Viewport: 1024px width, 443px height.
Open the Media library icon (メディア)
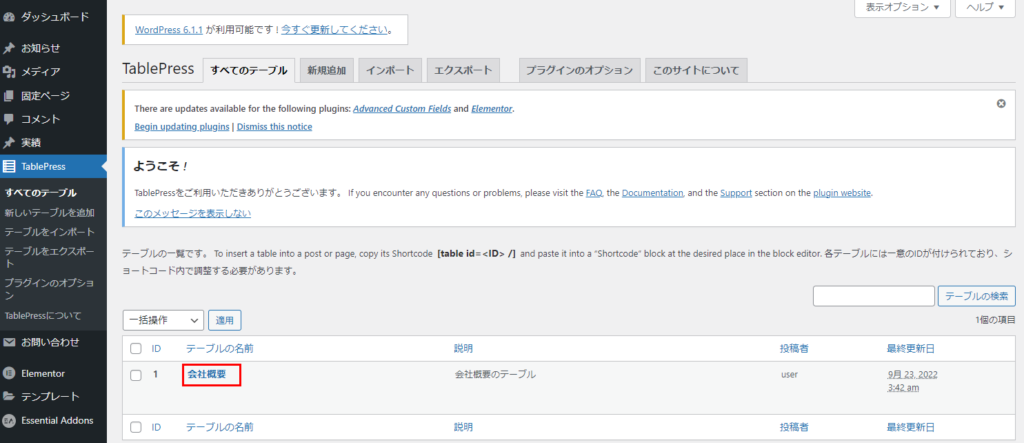pos(9,71)
